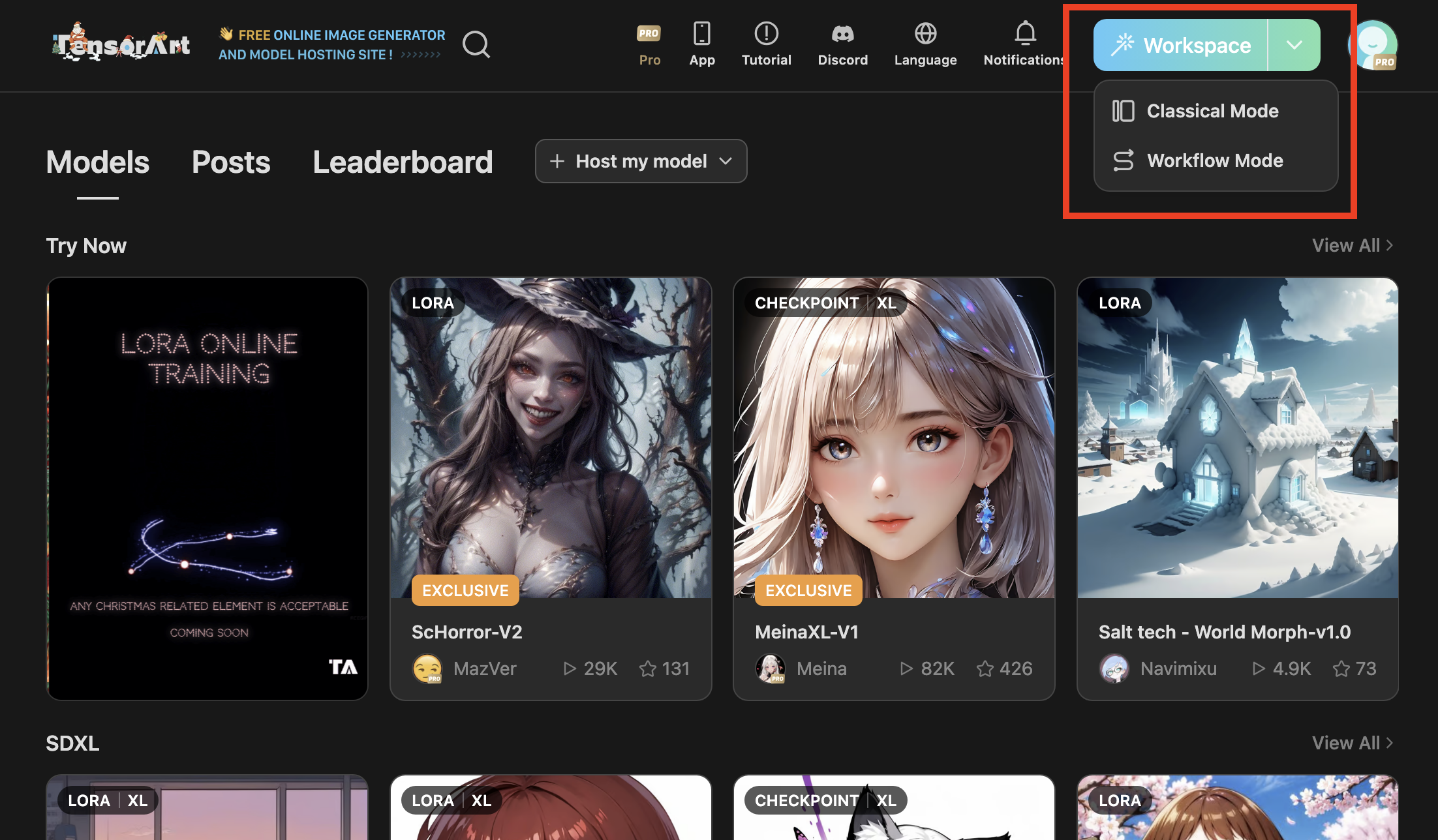The image size is (1438, 840).
Task: Open the free online image generator banner
Action: pos(331,44)
